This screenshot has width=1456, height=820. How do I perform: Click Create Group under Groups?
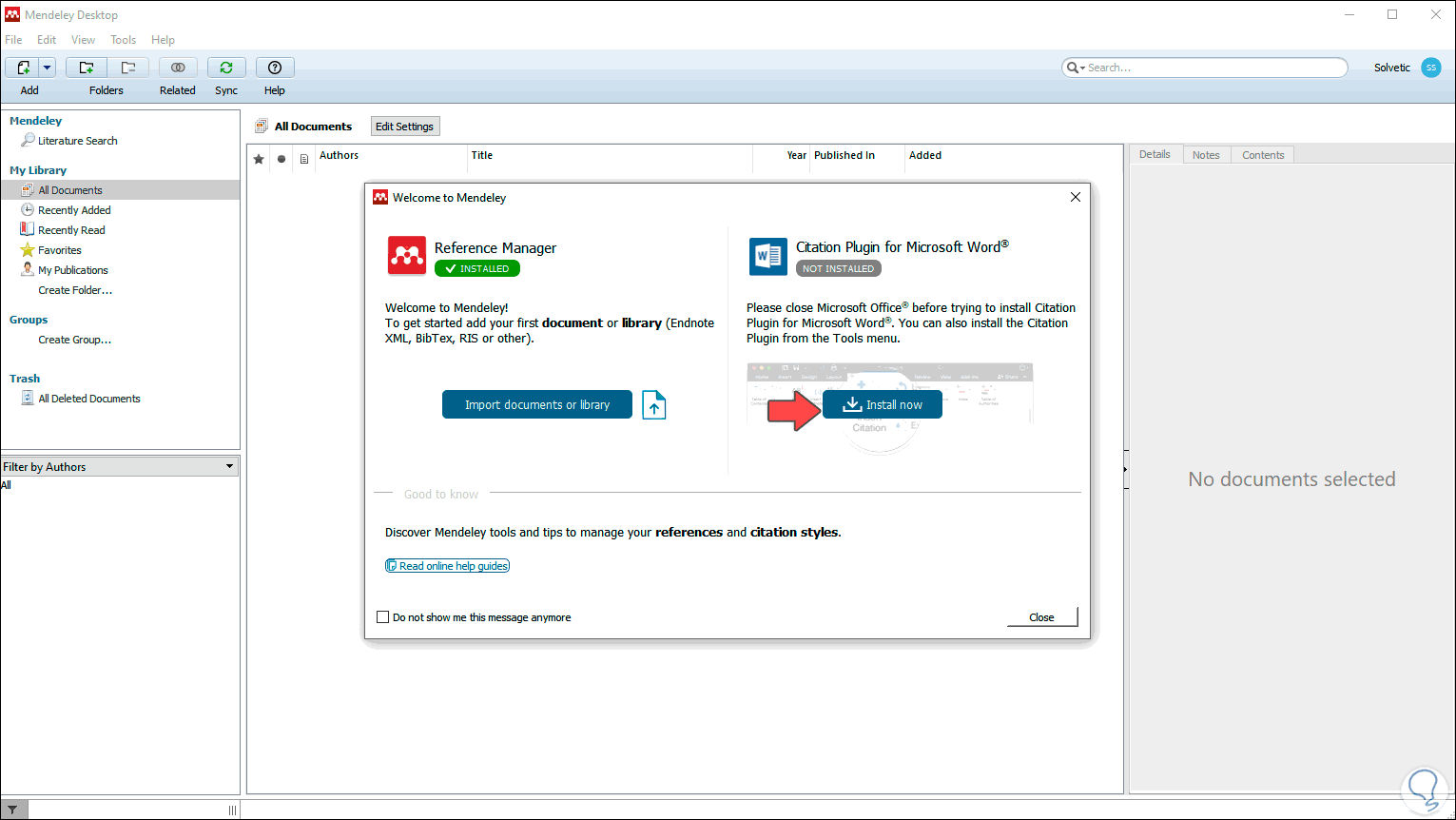pos(74,340)
